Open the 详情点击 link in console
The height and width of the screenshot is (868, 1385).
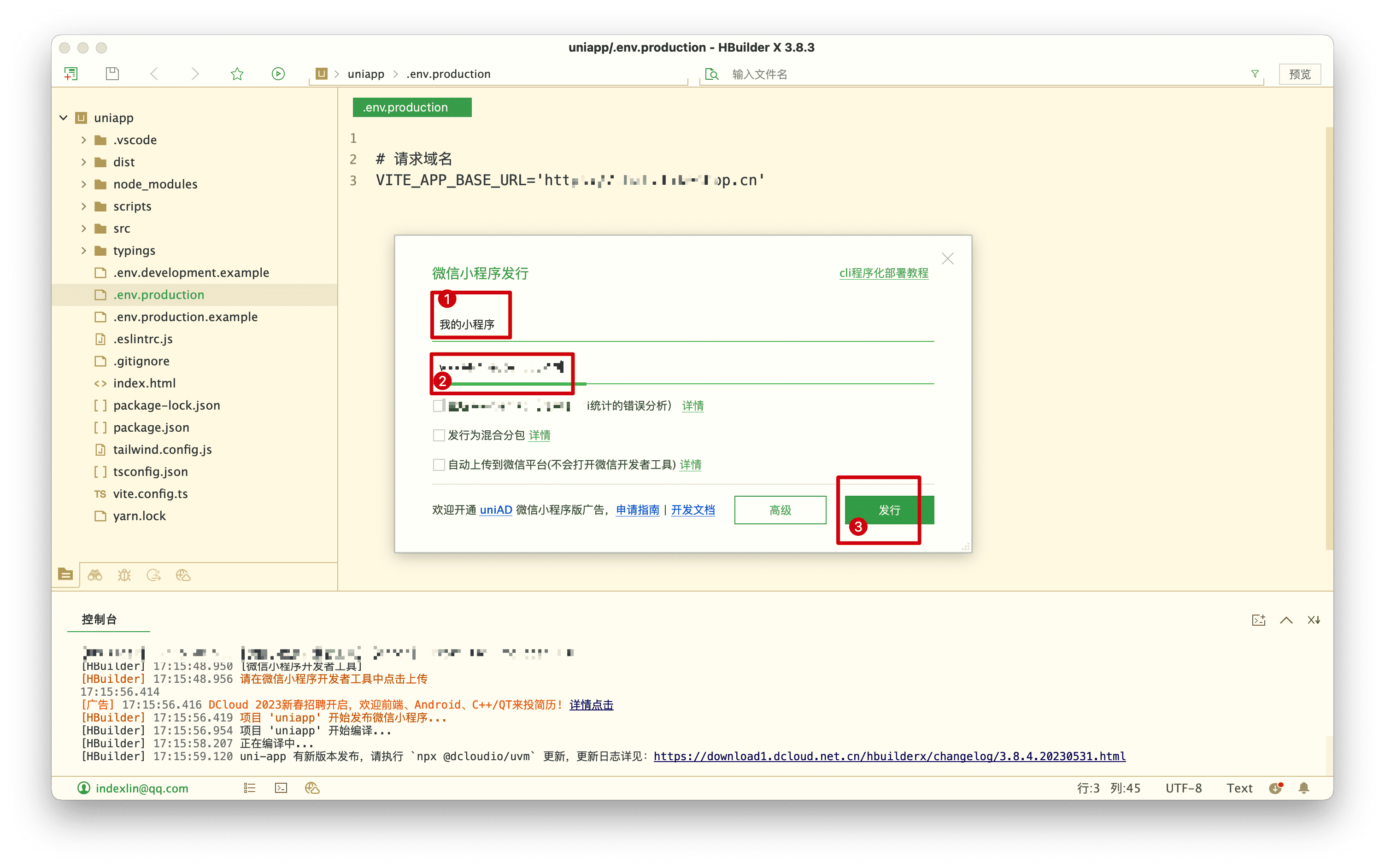(x=591, y=705)
